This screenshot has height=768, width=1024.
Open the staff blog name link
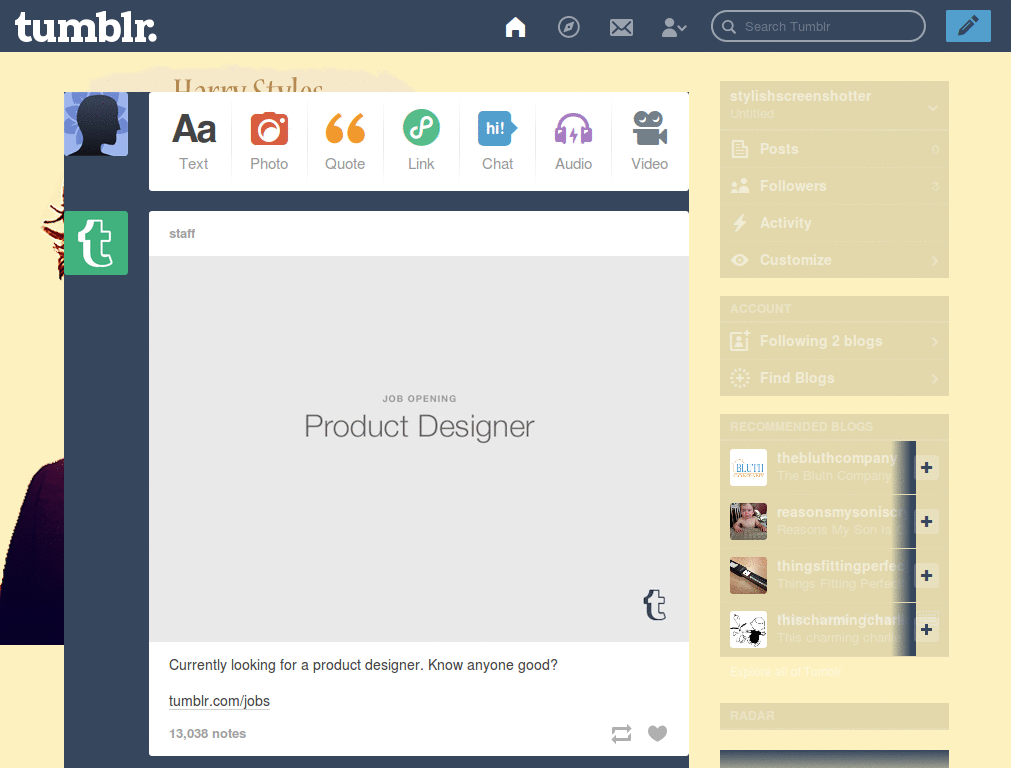coord(182,234)
